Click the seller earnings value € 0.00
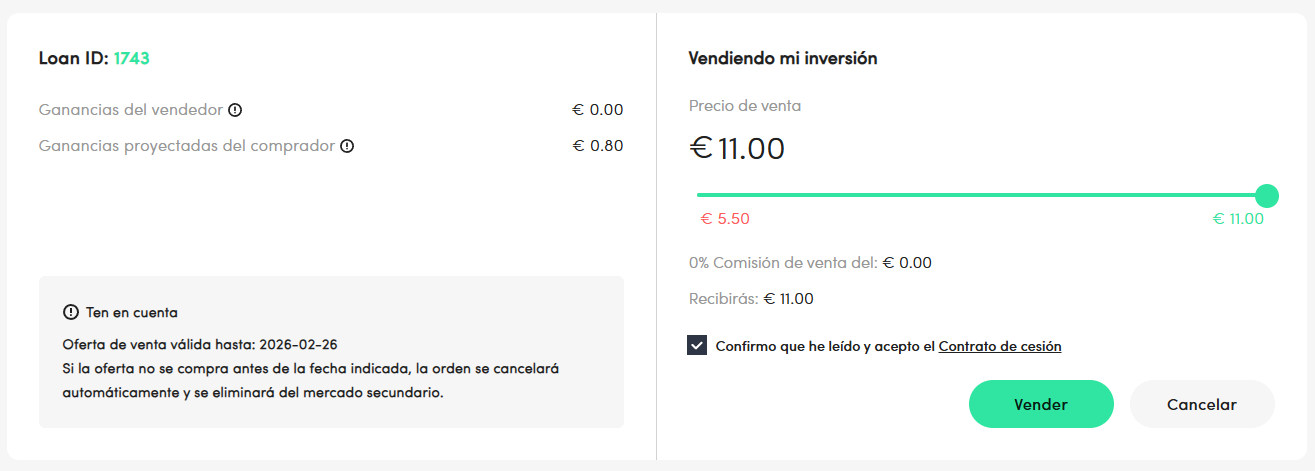Viewport: 1315px width, 471px height. [598, 110]
